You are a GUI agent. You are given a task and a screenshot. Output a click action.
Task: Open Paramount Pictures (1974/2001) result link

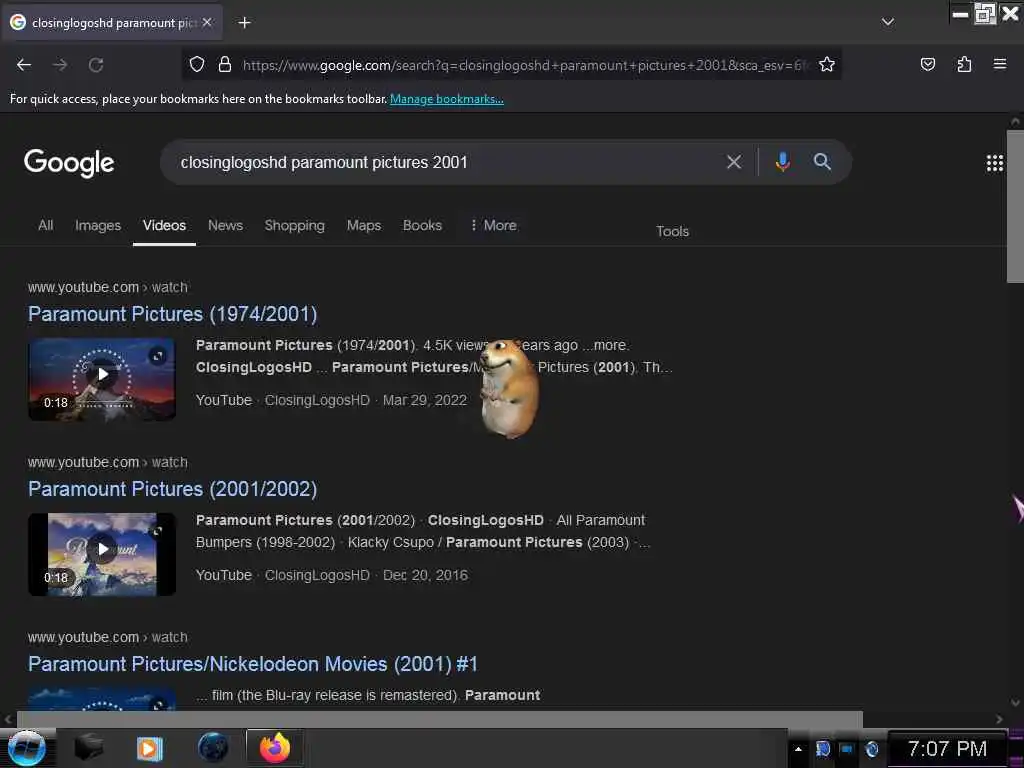click(x=172, y=314)
